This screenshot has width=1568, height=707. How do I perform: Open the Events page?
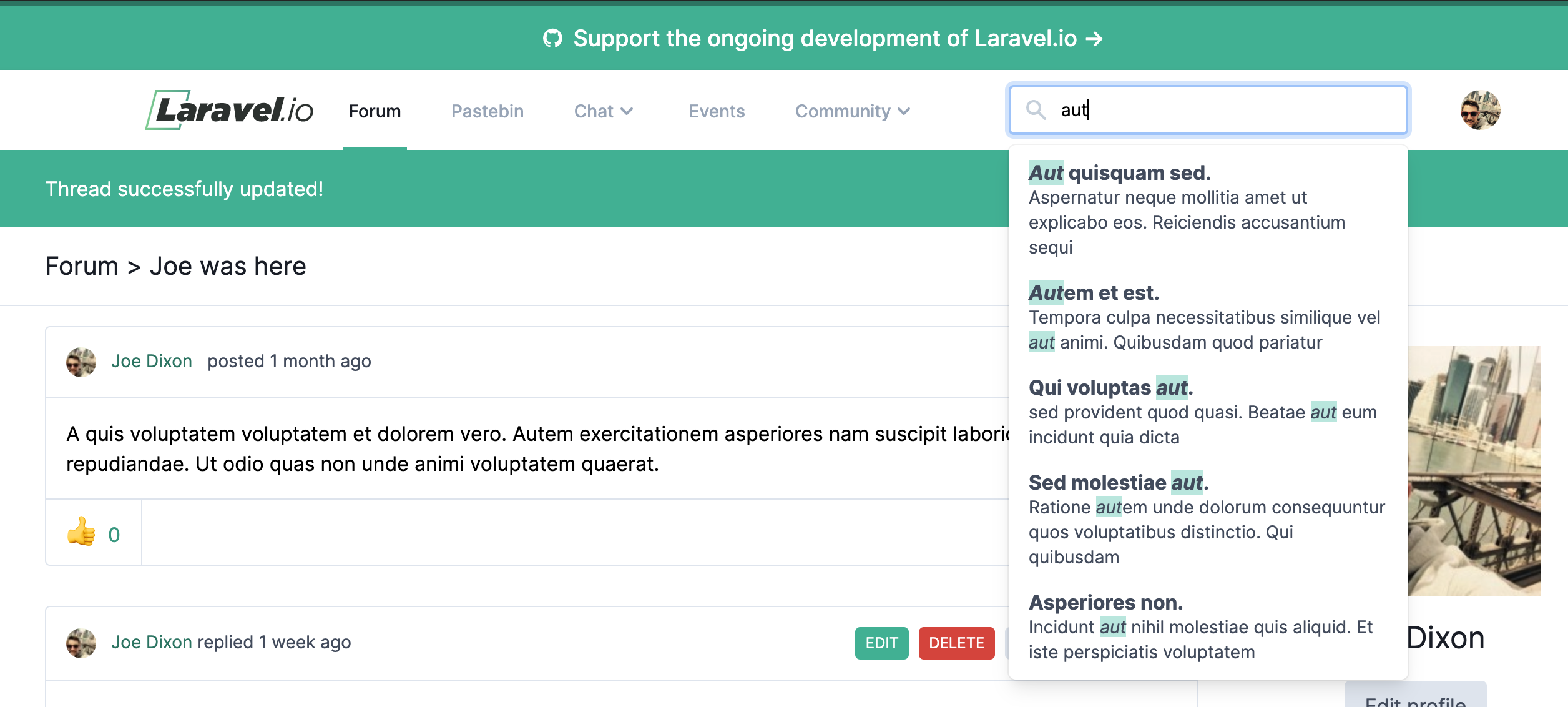[717, 111]
